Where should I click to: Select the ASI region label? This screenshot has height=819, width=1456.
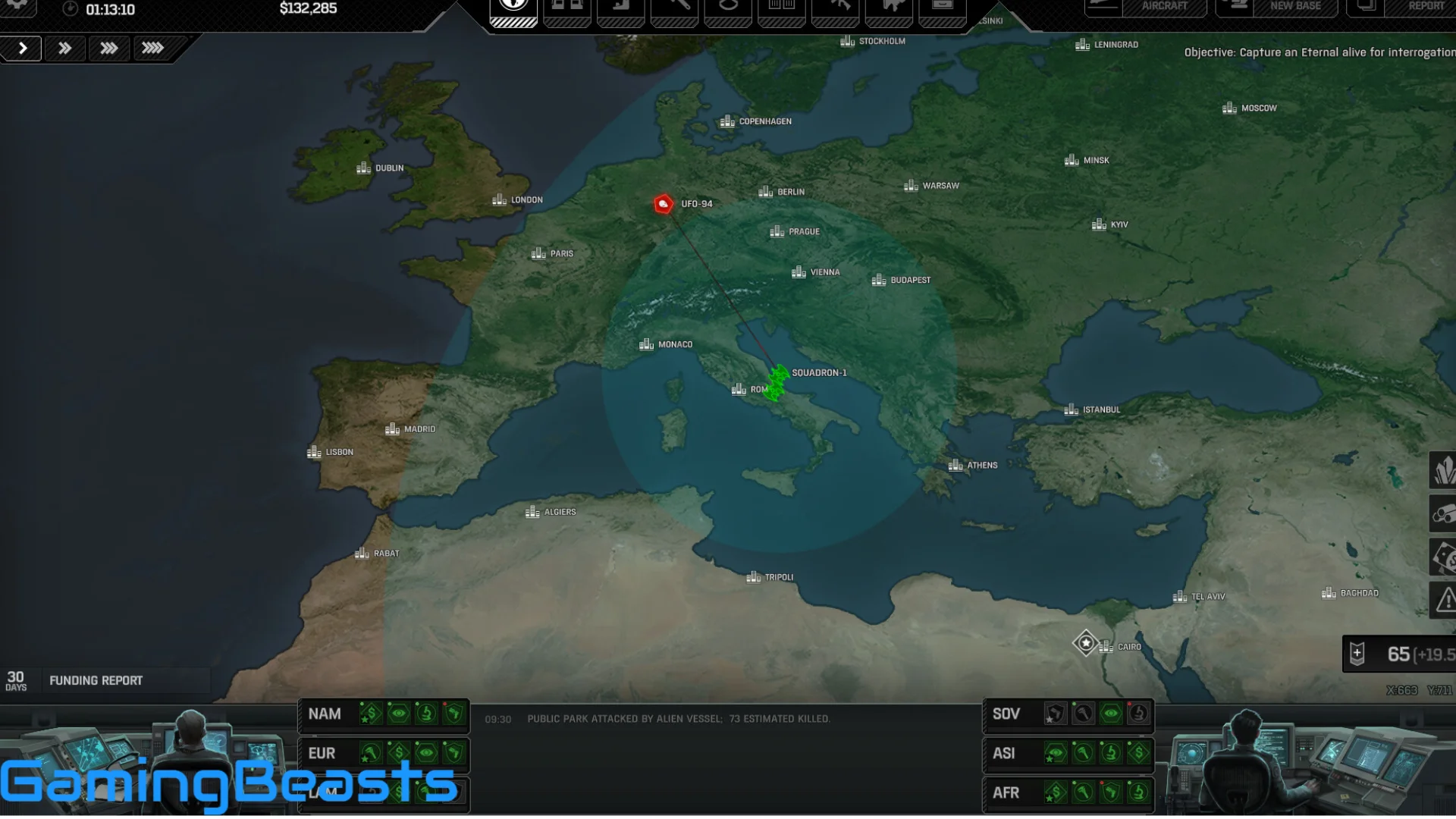1004,754
